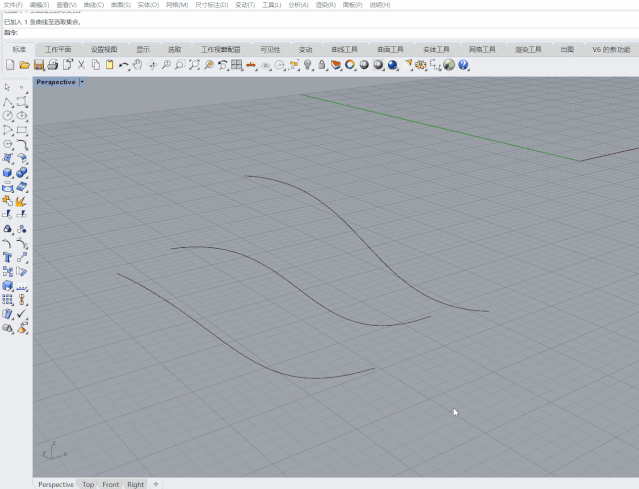Switch to the 工作平面 toolbar tab
This screenshot has height=489, width=639.
coord(58,49)
